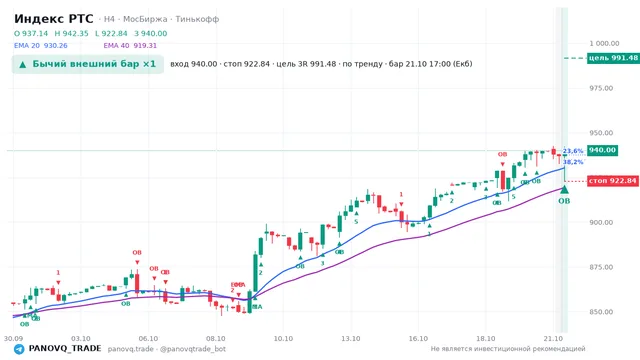Click the 'H 942.35' high value
Viewport: 640px width, 360px height.
tap(71, 33)
